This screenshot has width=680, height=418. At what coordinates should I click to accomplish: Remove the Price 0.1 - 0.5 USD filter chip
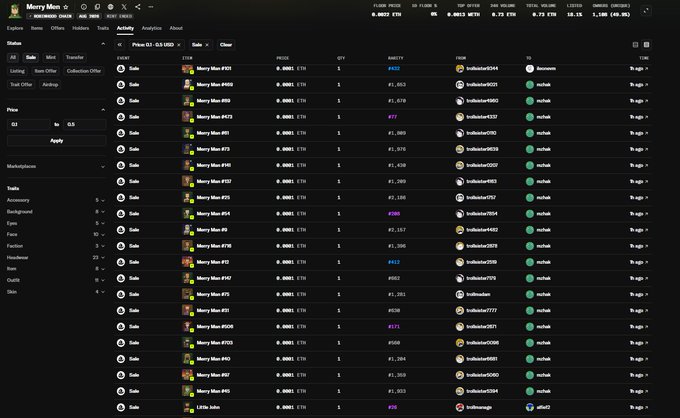point(179,45)
